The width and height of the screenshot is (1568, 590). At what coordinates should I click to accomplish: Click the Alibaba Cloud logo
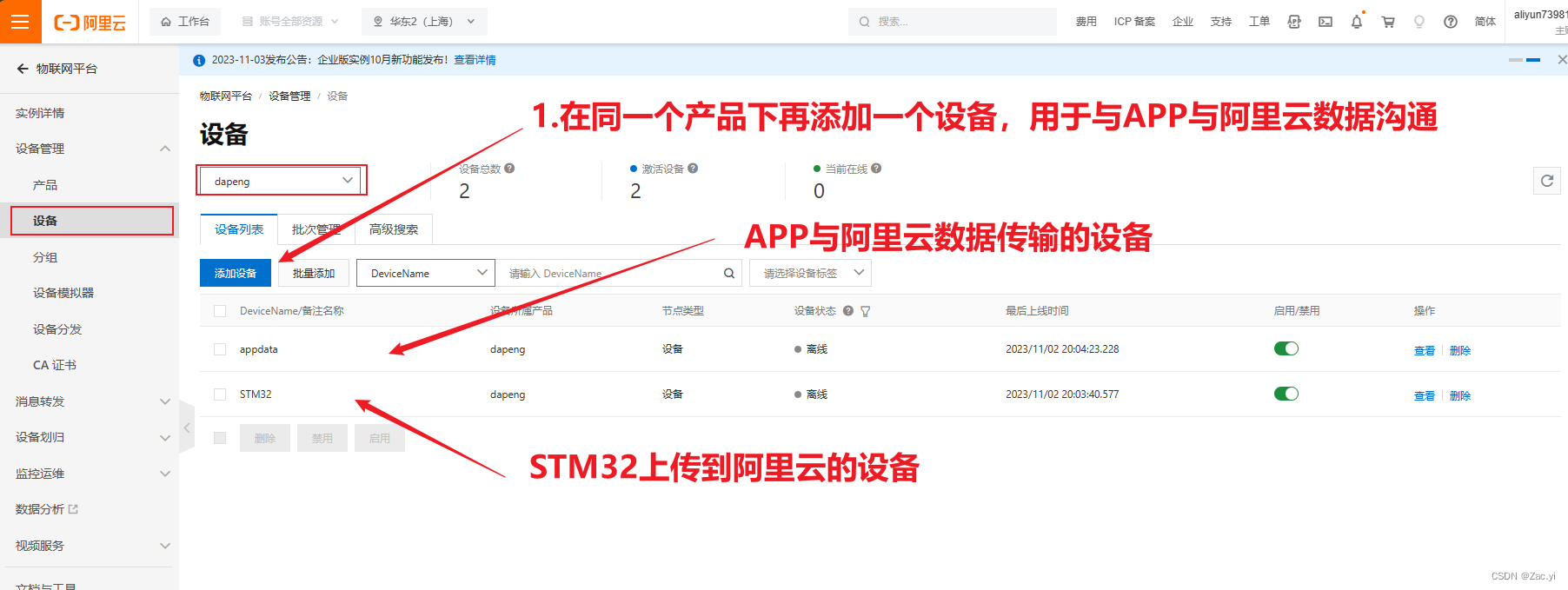tap(90, 23)
